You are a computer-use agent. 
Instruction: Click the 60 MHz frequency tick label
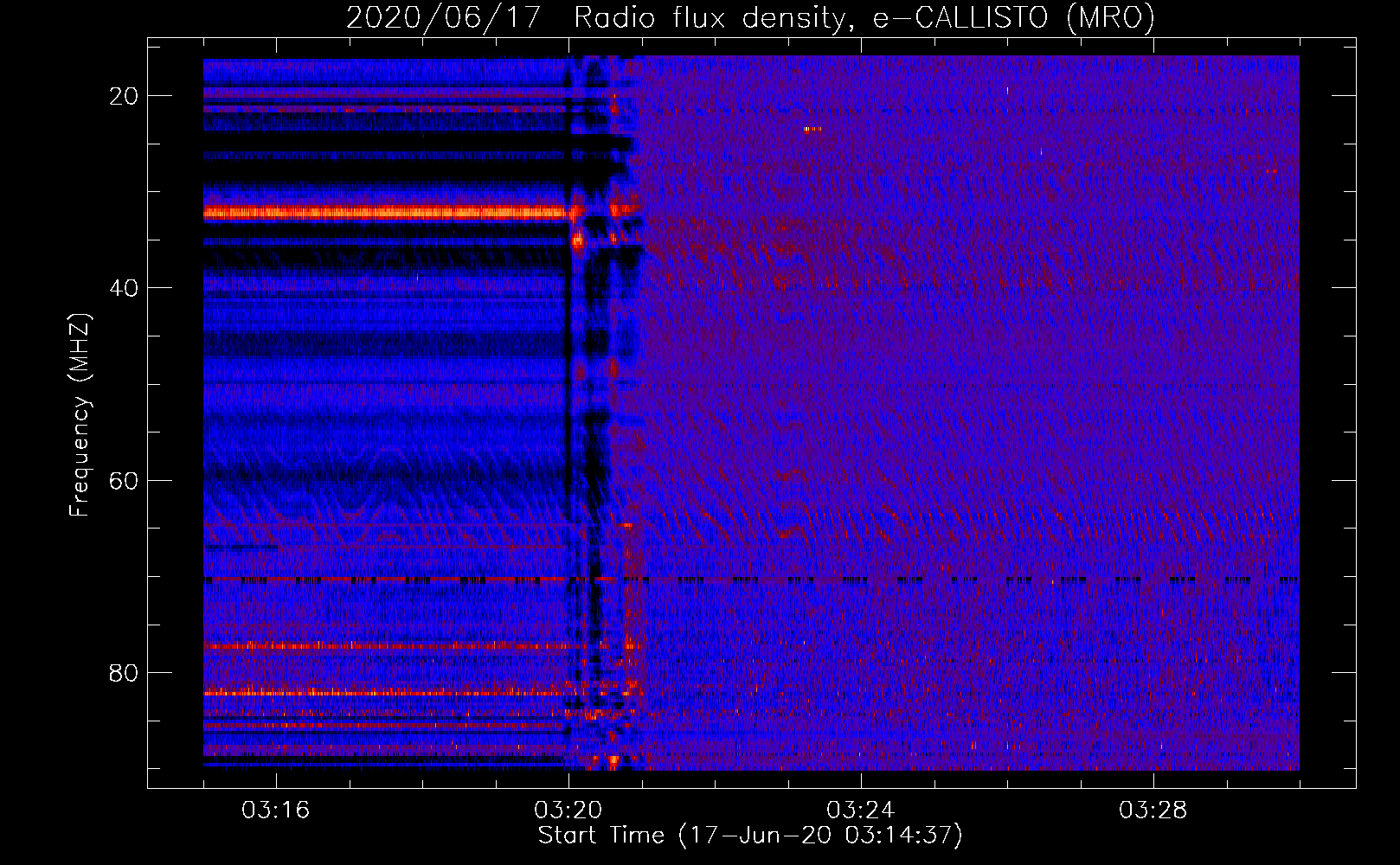point(124,480)
